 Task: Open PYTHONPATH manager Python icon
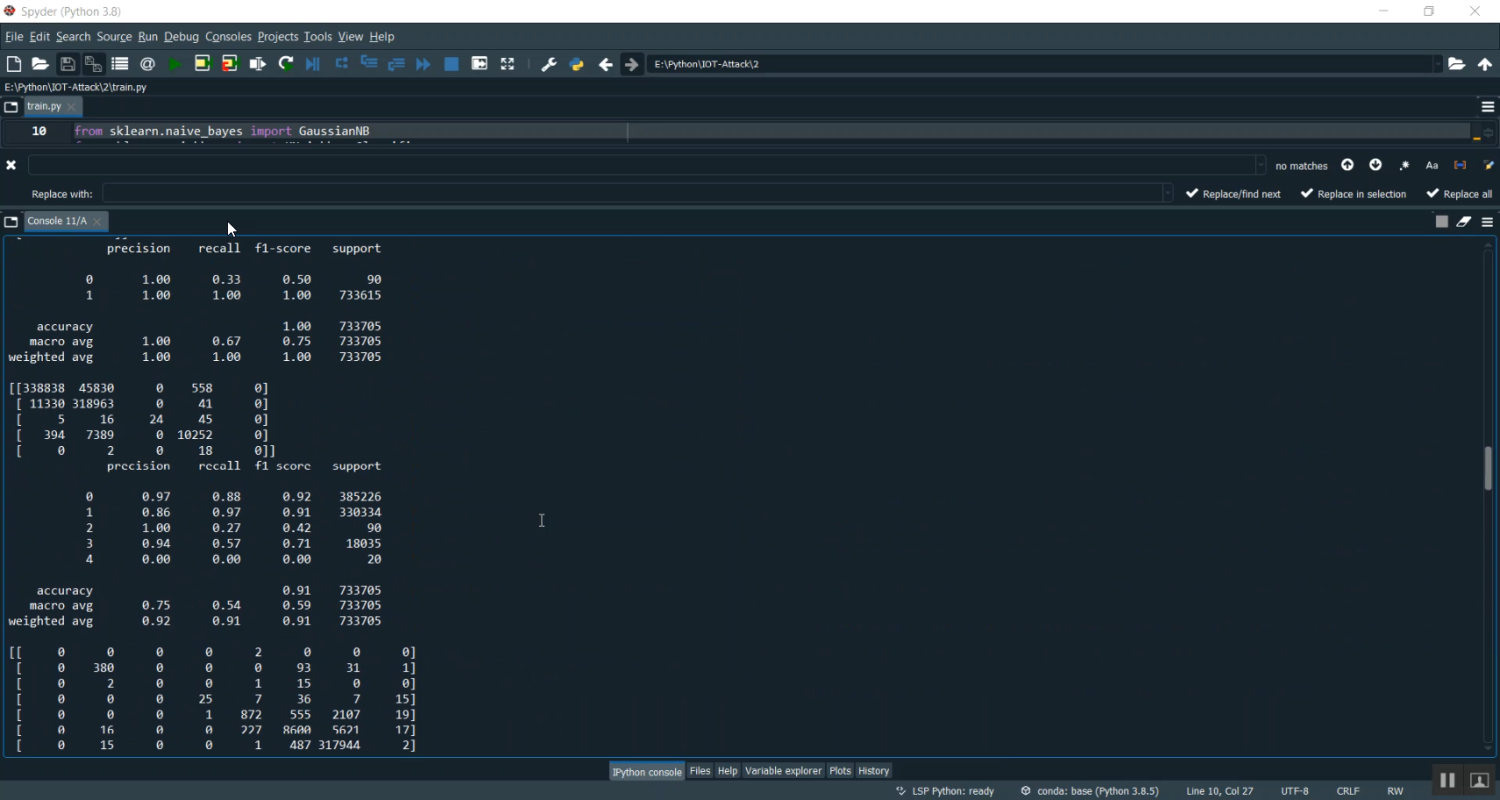[x=577, y=64]
